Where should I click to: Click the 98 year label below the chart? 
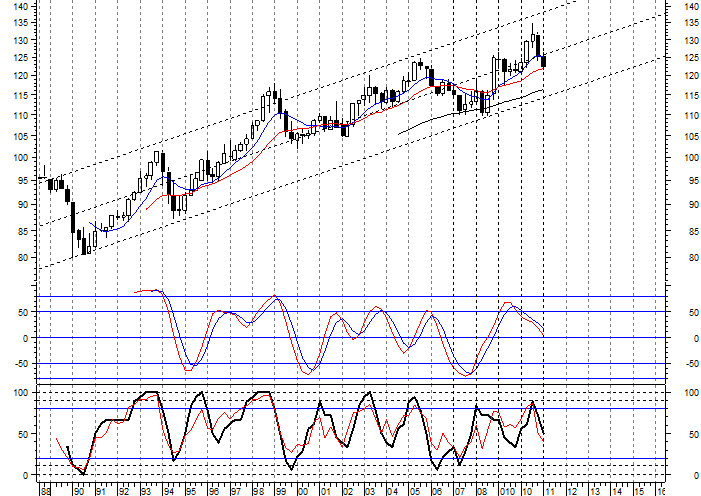coord(258,492)
